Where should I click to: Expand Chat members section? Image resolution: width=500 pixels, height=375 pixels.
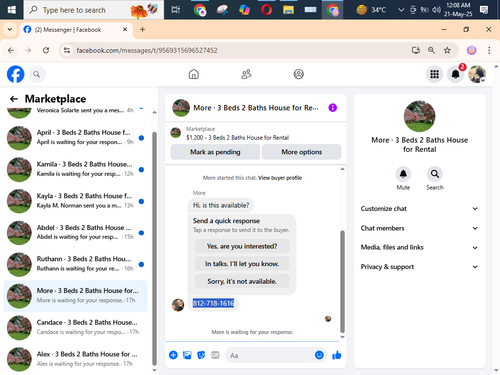pos(419,228)
